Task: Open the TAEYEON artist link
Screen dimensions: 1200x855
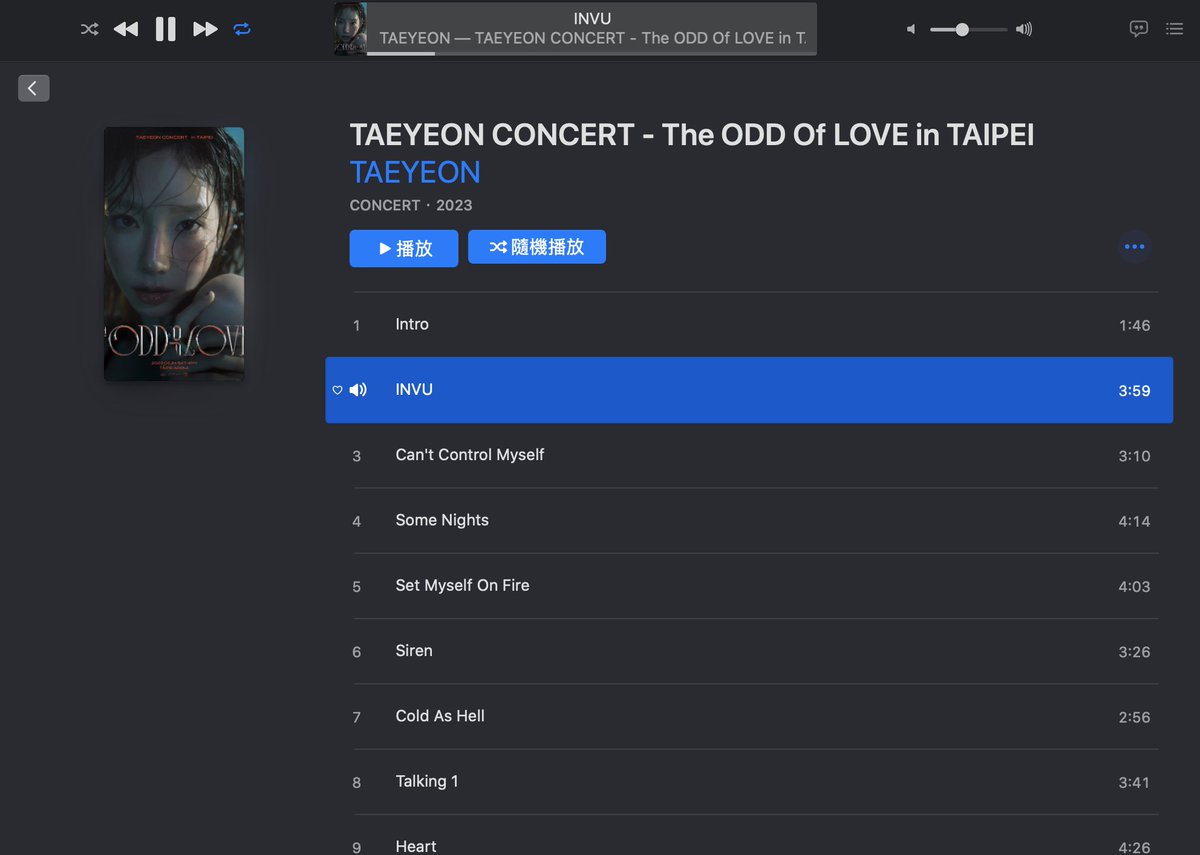Action: click(415, 172)
